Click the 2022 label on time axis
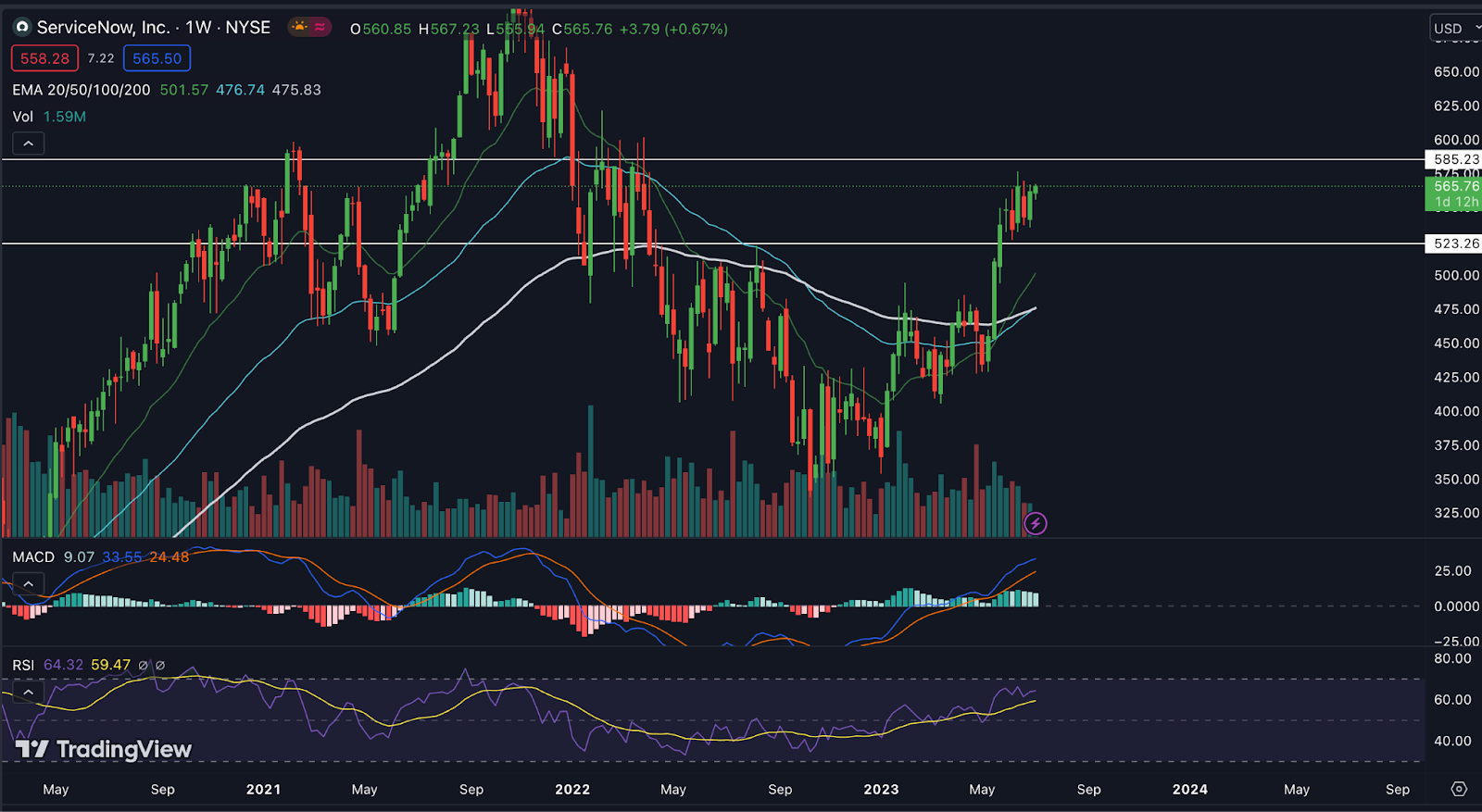The width and height of the screenshot is (1482, 812). coord(572,790)
